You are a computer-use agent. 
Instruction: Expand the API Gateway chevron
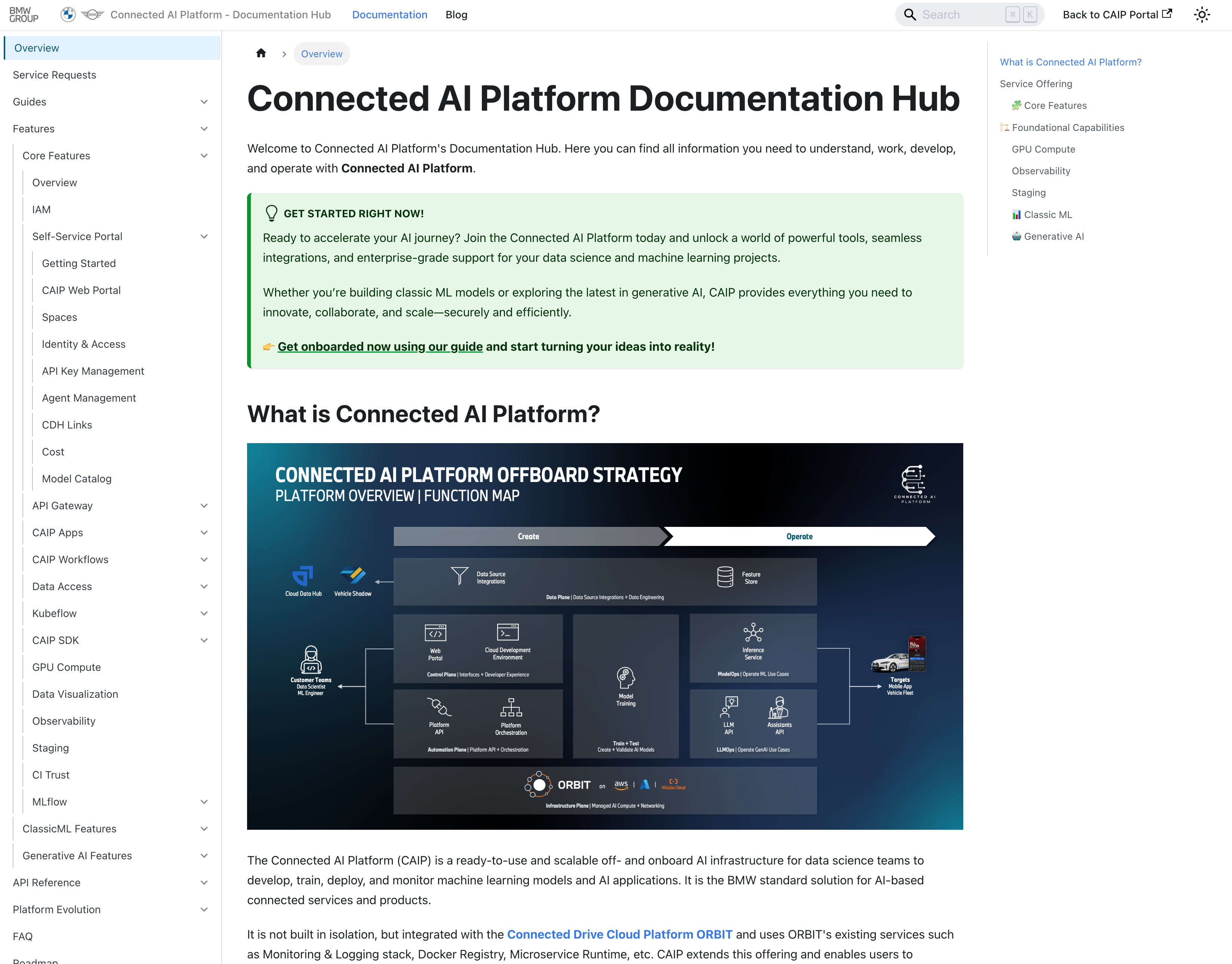coord(204,506)
